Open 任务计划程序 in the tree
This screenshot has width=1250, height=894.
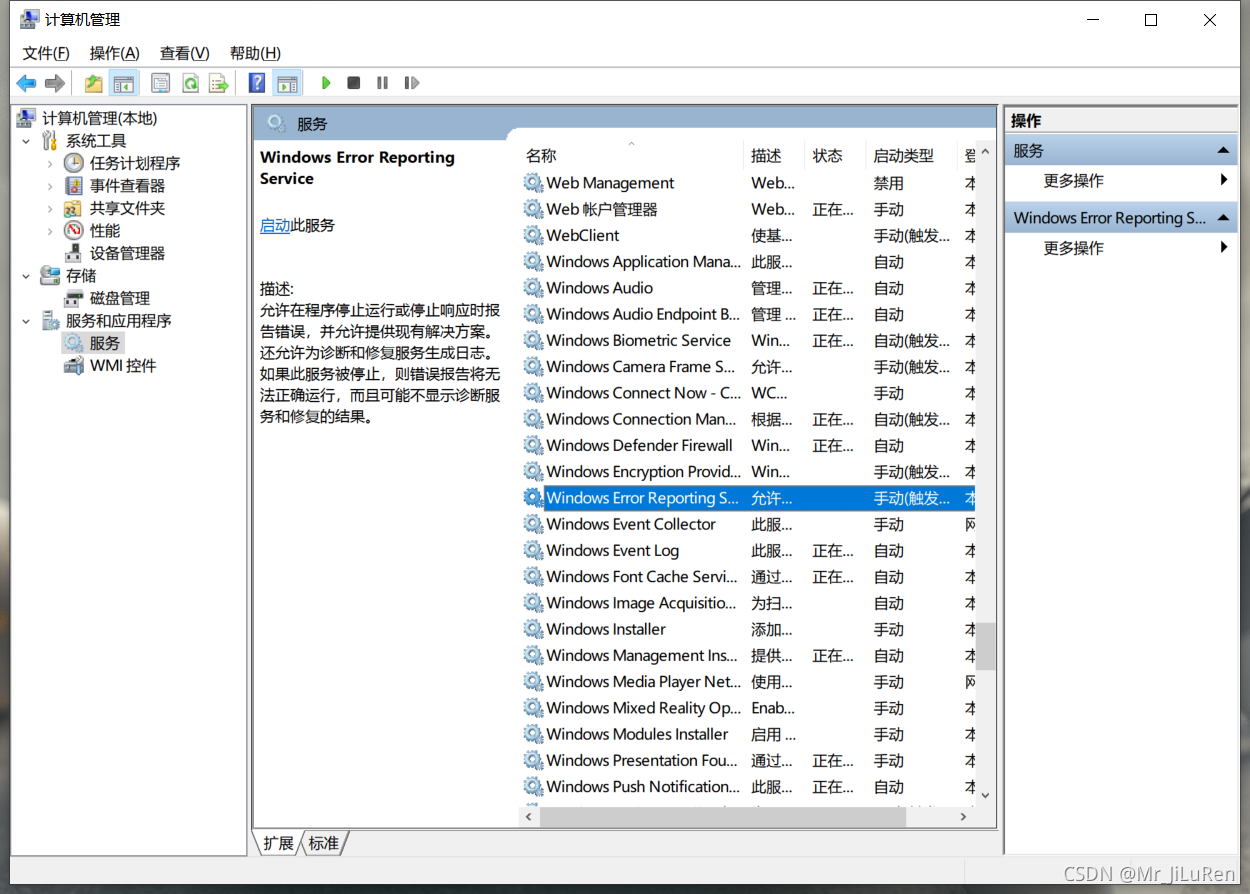tap(135, 163)
